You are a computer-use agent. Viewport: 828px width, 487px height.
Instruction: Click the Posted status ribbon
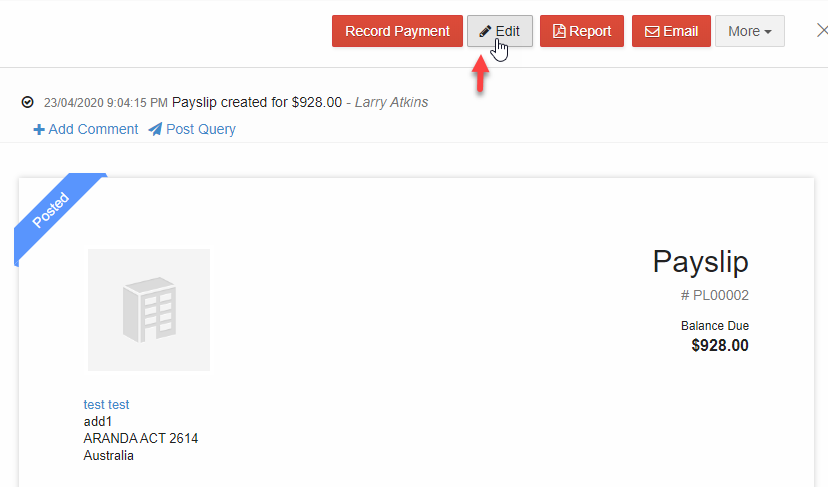pos(51,210)
